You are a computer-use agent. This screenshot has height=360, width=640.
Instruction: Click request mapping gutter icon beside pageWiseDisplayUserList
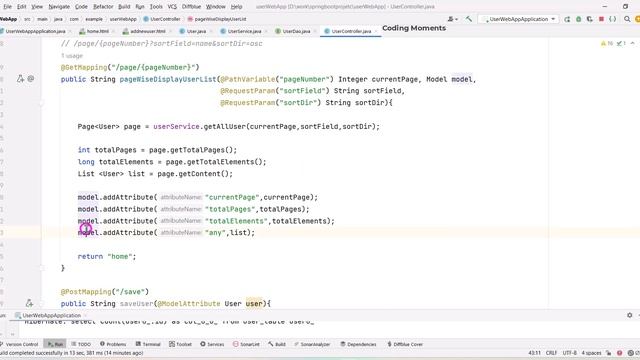(20, 79)
